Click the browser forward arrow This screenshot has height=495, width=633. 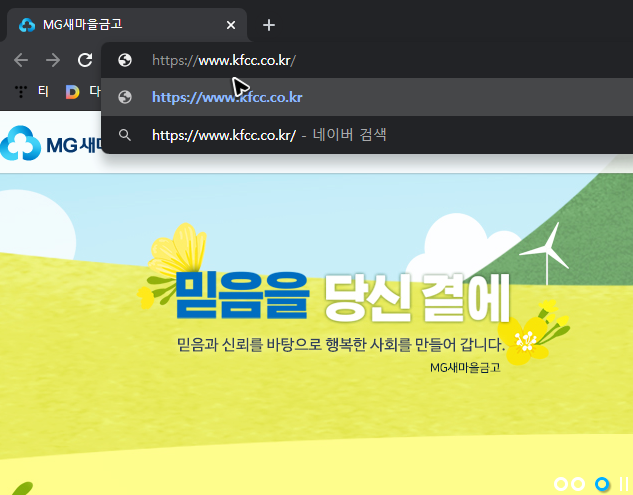[x=53, y=61]
